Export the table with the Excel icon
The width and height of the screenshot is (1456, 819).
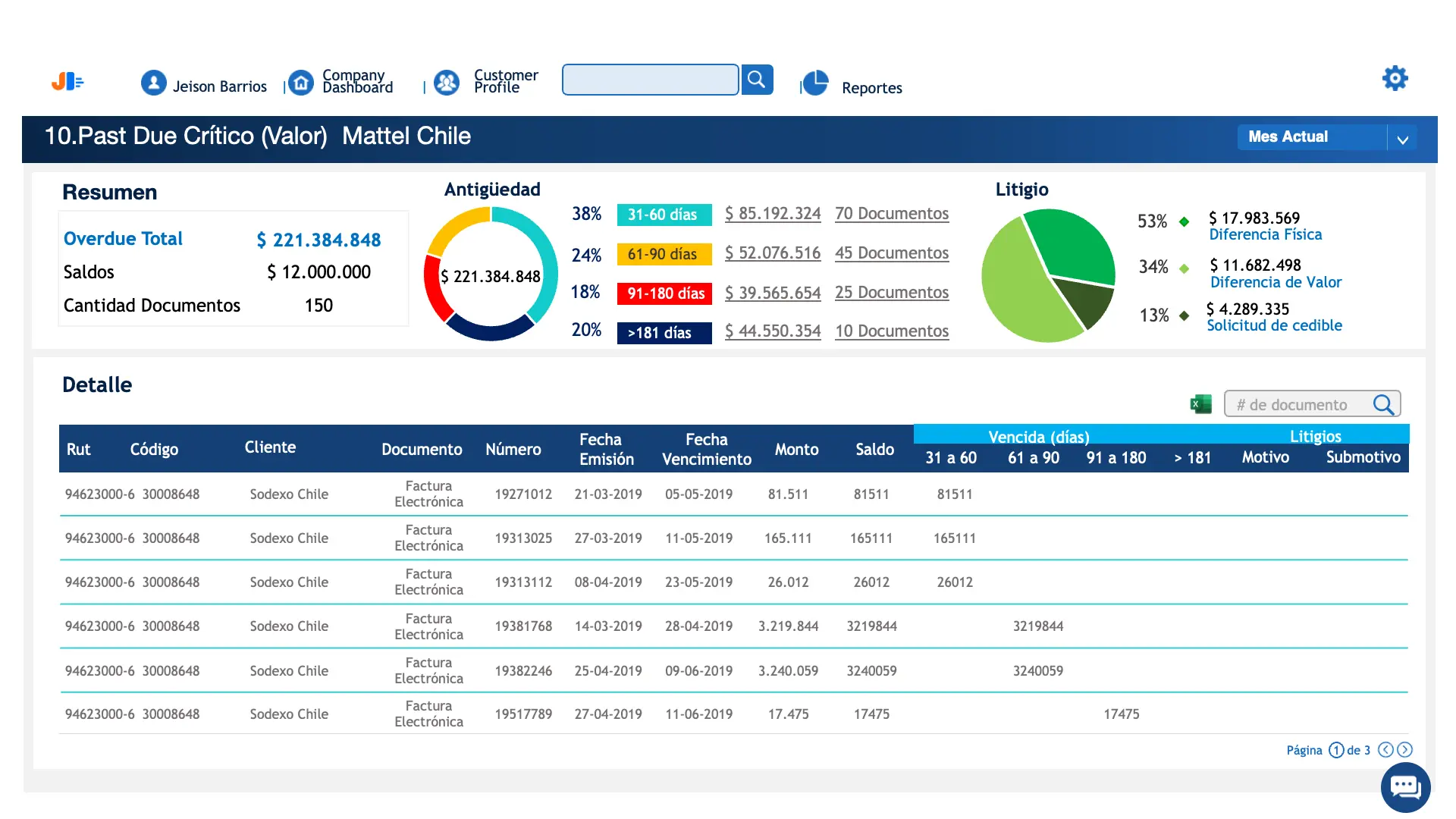[x=1200, y=404]
